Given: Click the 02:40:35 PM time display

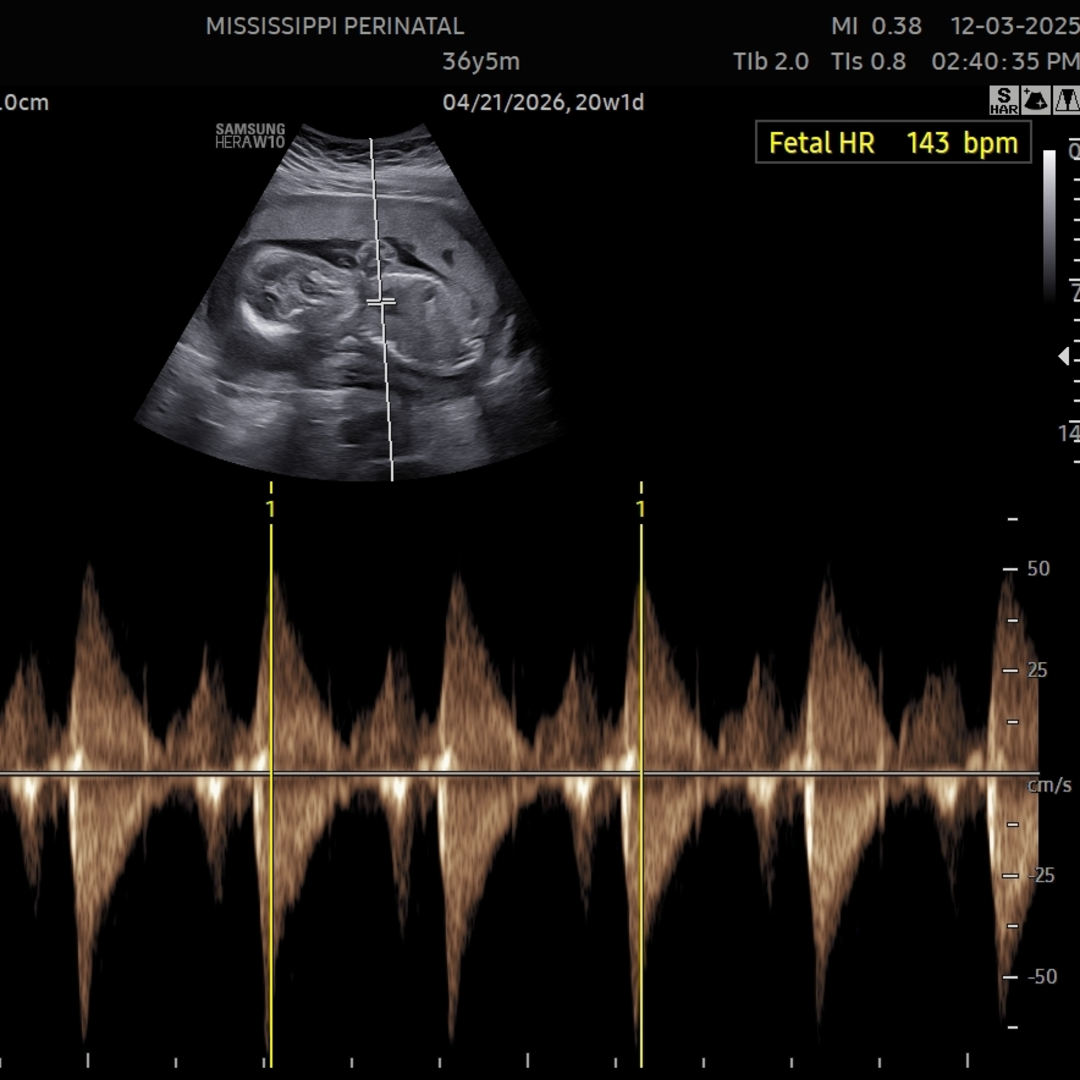Looking at the screenshot, I should click(x=1004, y=62).
